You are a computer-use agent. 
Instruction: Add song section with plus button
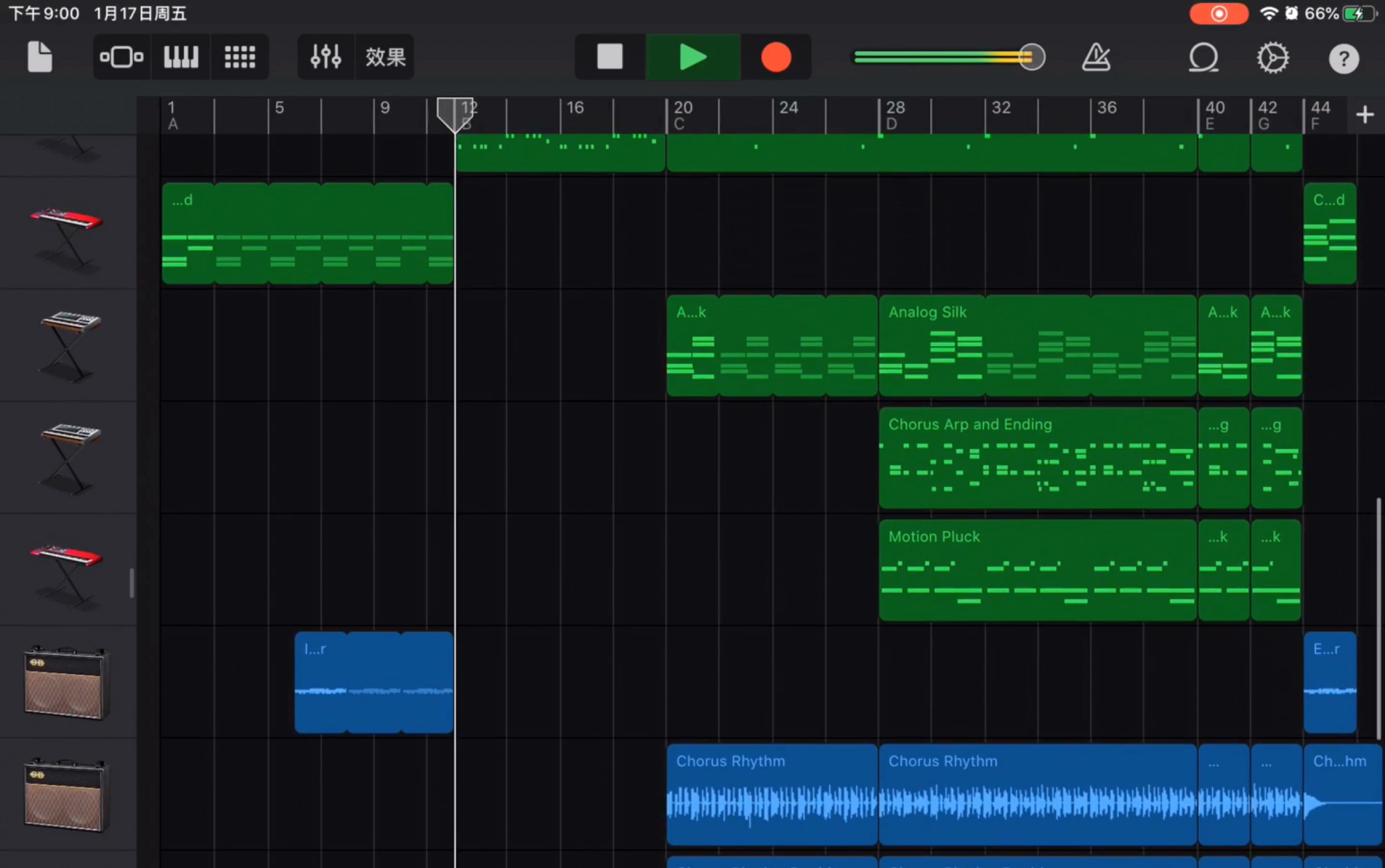(x=1365, y=114)
